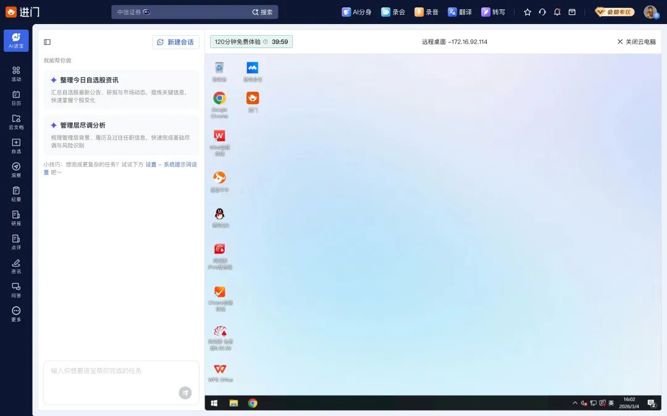
Task: Click the 录音 recording icon
Action: tap(426, 12)
